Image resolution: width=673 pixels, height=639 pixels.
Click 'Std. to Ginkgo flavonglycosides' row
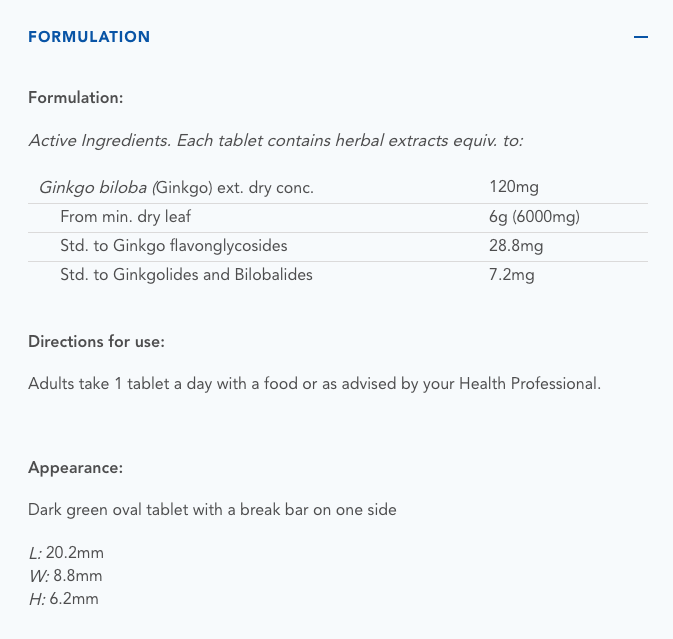pyautogui.click(x=172, y=245)
